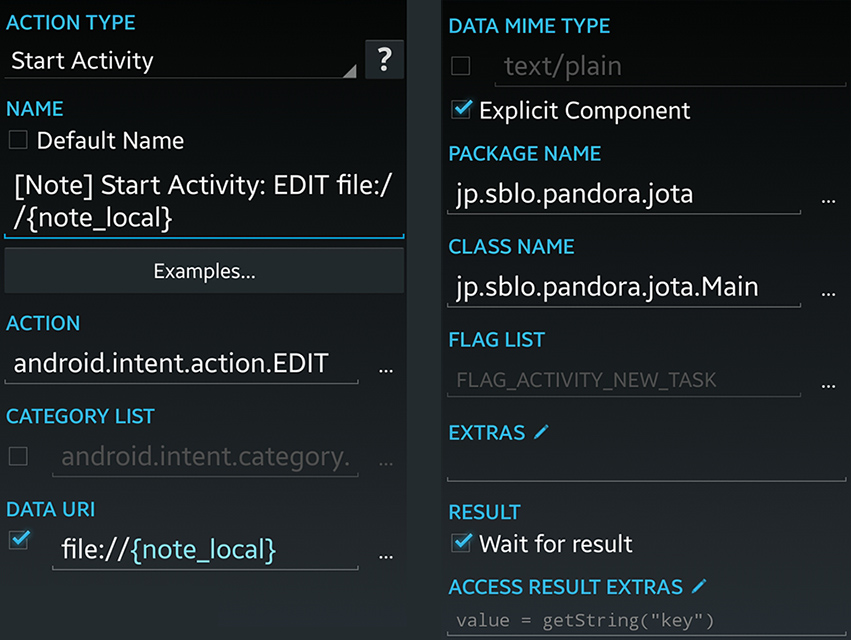Open the Action field's ellipsis picker

386,371
